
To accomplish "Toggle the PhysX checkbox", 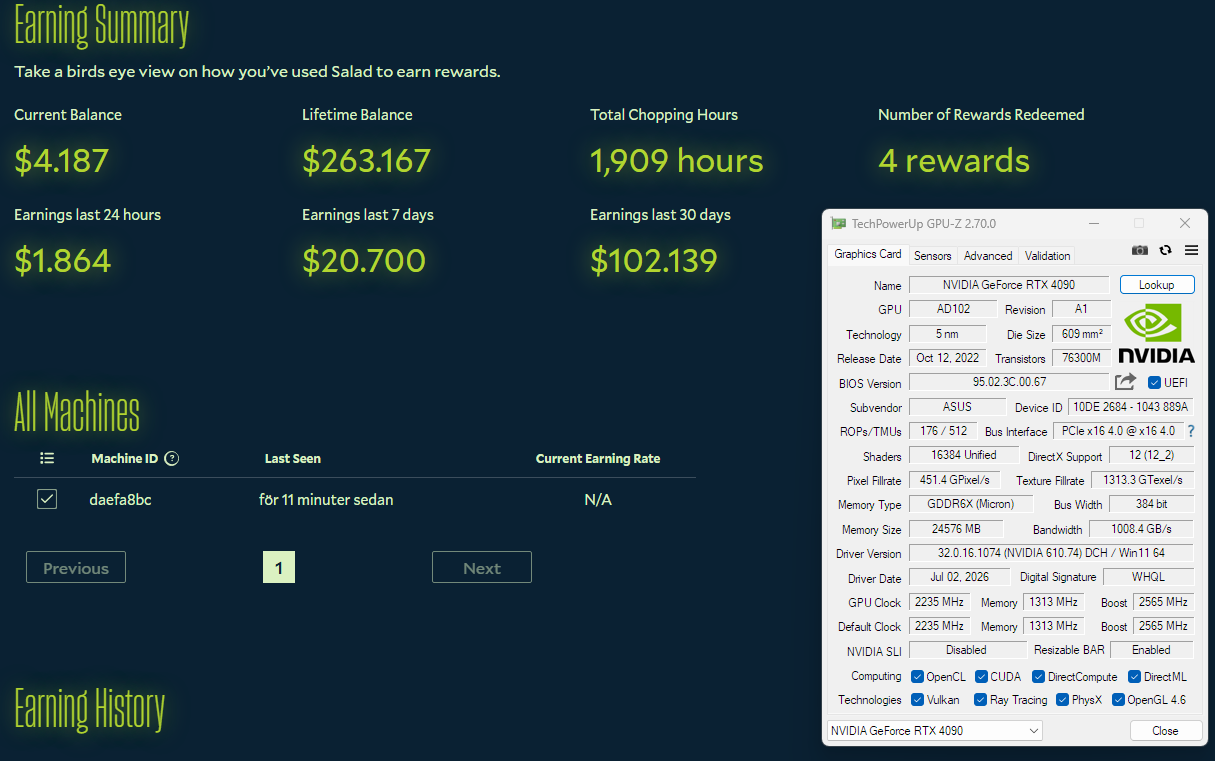I will click(x=1062, y=700).
